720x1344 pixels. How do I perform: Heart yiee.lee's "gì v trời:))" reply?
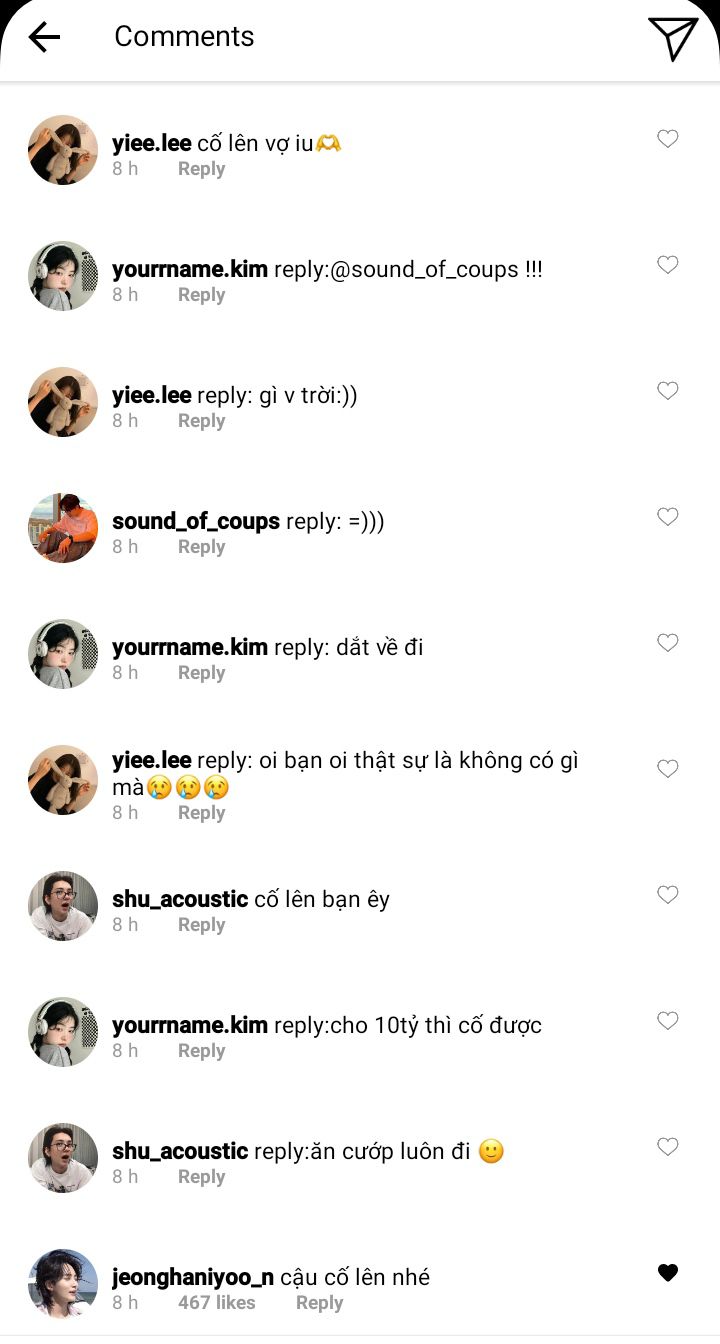pos(668,391)
